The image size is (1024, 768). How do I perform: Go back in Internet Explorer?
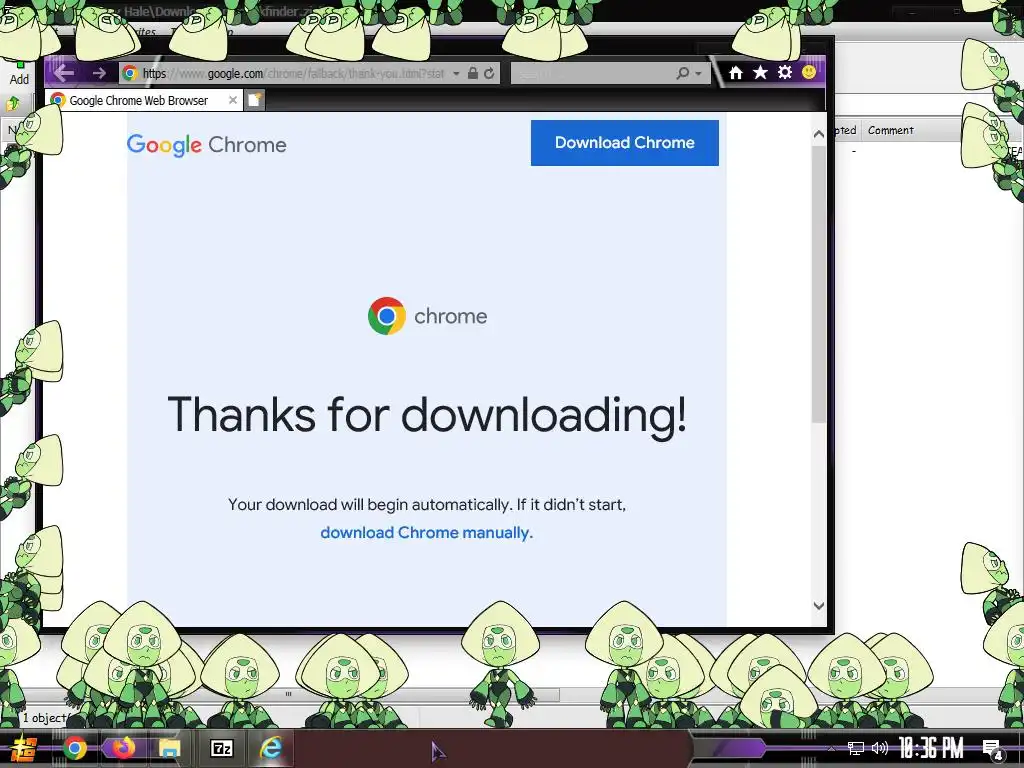[x=63, y=72]
